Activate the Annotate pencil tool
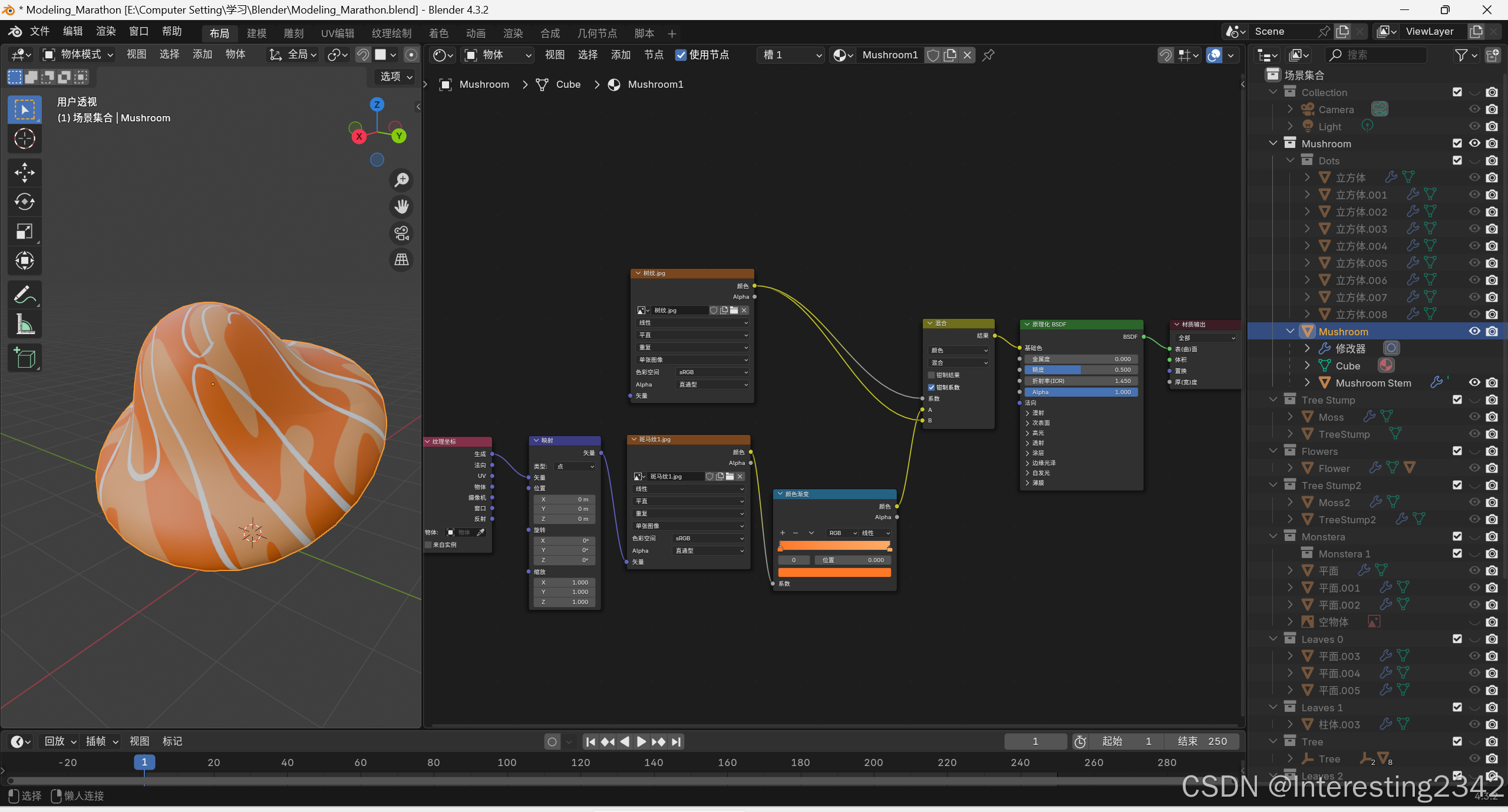 point(24,295)
